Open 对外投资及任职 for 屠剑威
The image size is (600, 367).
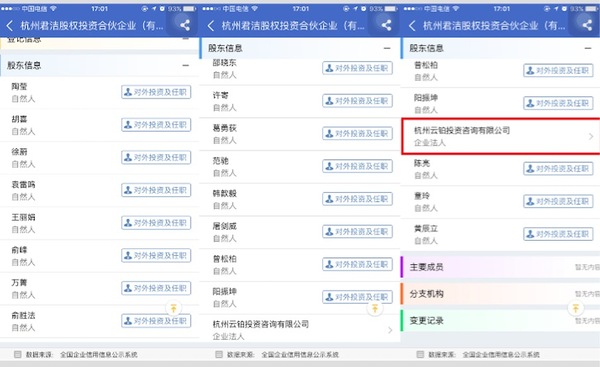(x=357, y=232)
